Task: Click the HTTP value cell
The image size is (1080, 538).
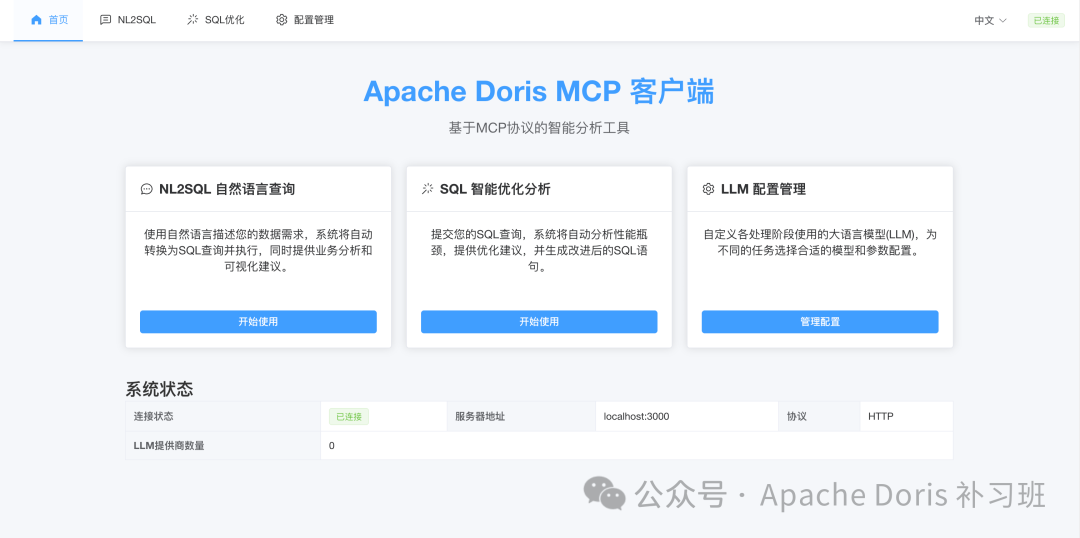Action: [x=906, y=416]
